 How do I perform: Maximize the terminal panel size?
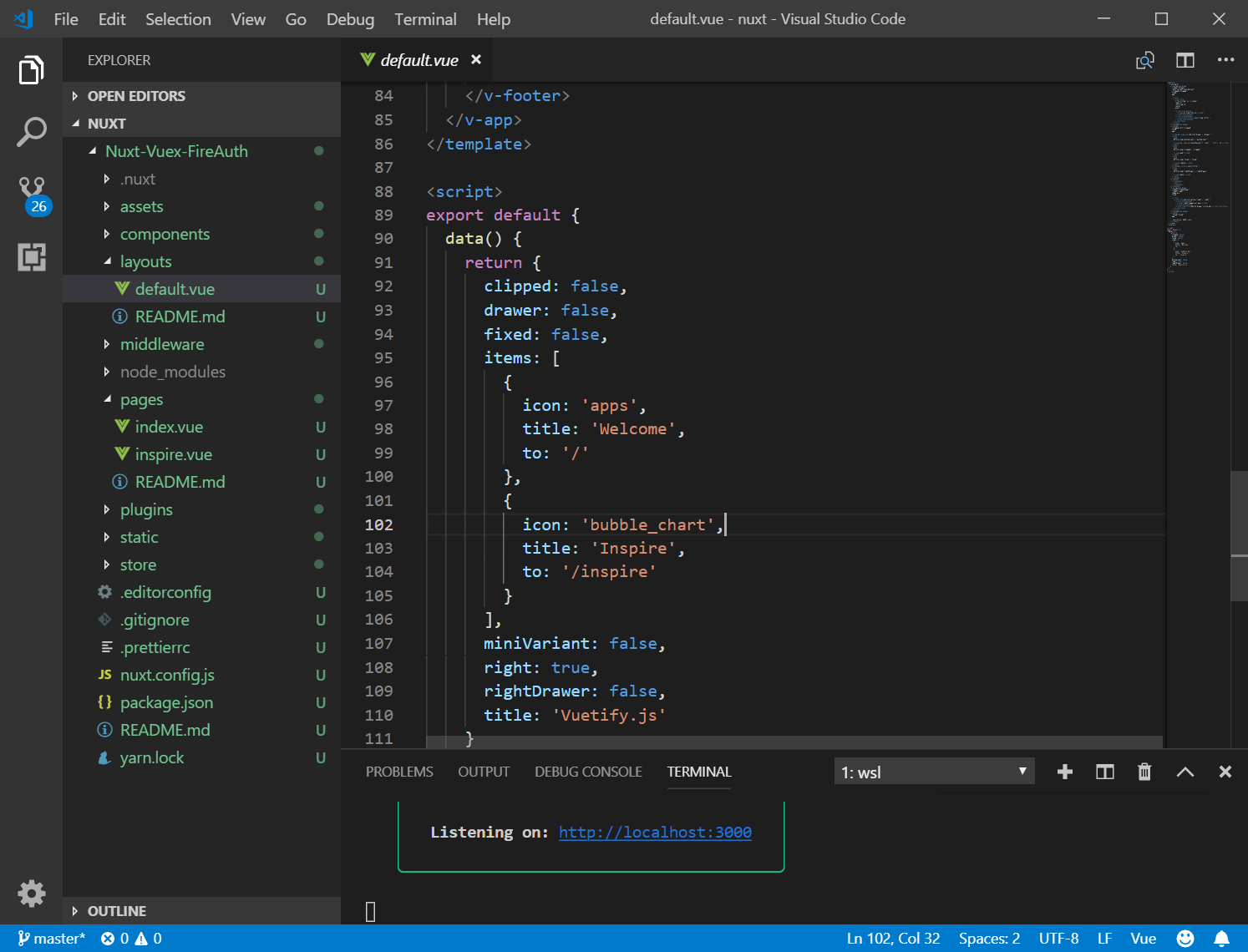pos(1185,772)
